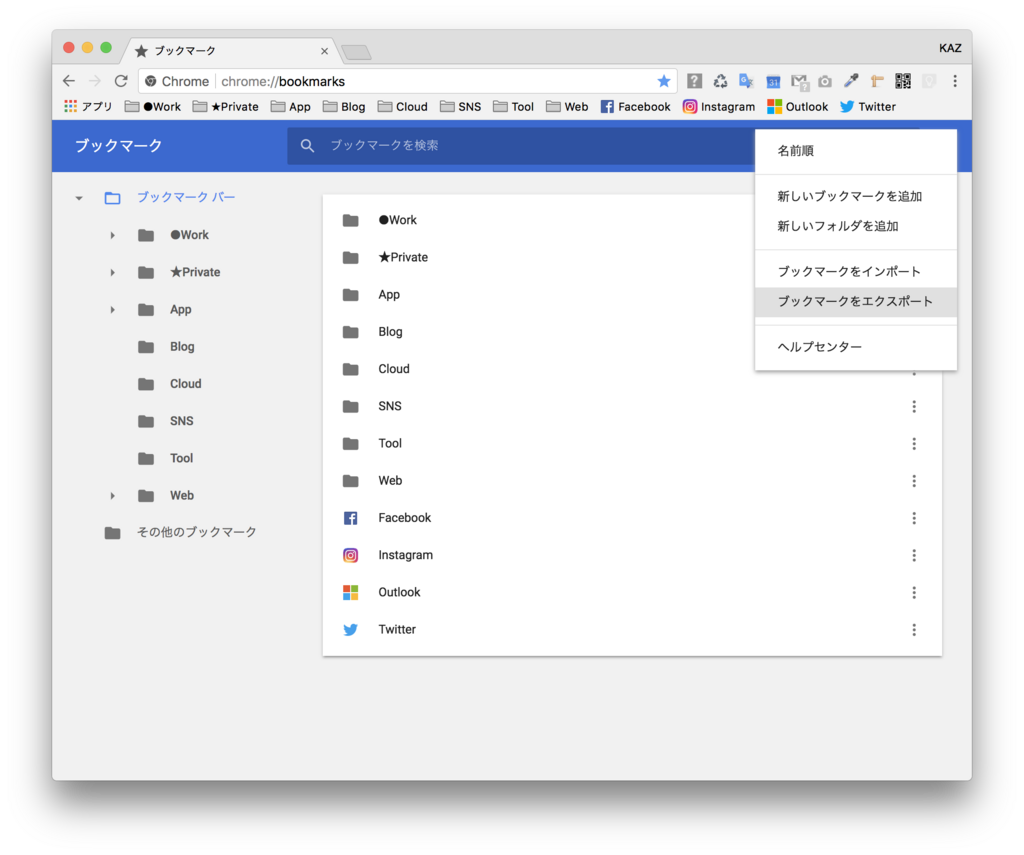Select the Blog folder in main list

tap(632, 332)
